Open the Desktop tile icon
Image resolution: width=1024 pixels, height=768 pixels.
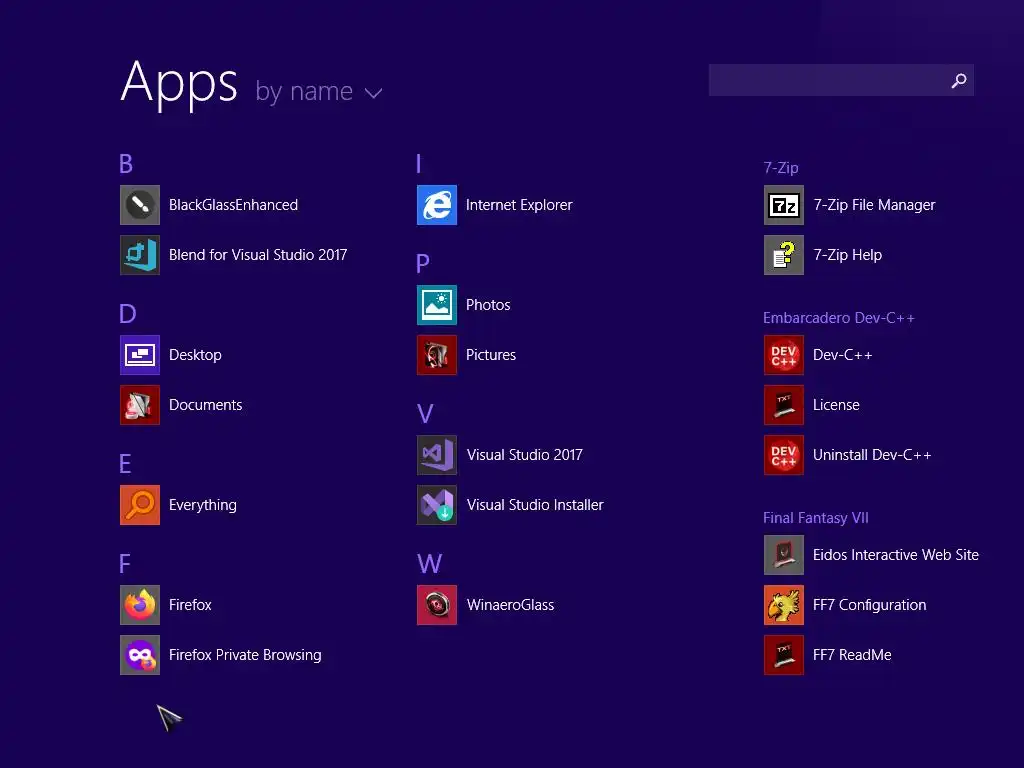point(140,355)
